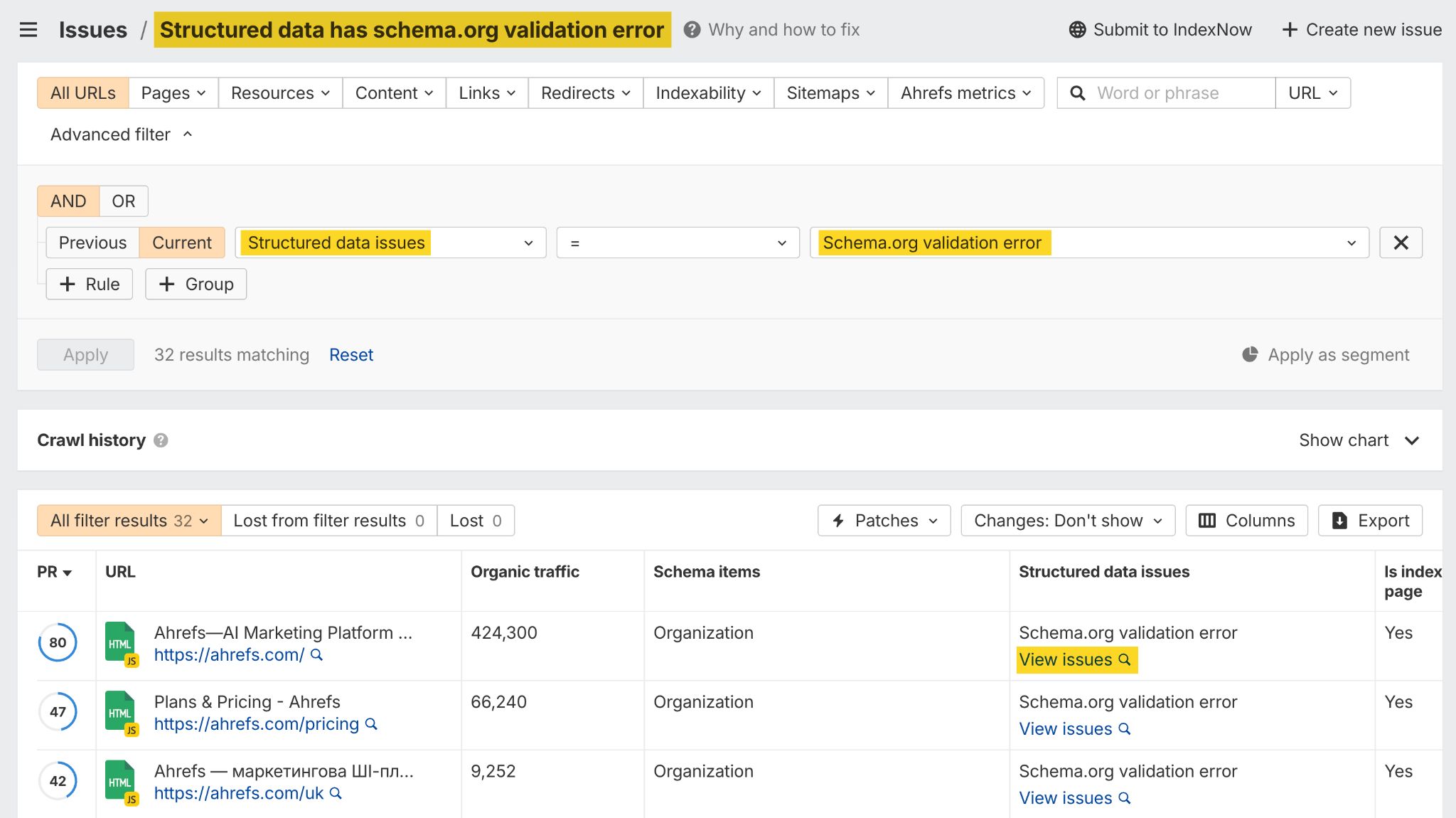Screen dimensions: 1456x818
Task: Open the Structured data issues dropdown
Action: pos(390,243)
